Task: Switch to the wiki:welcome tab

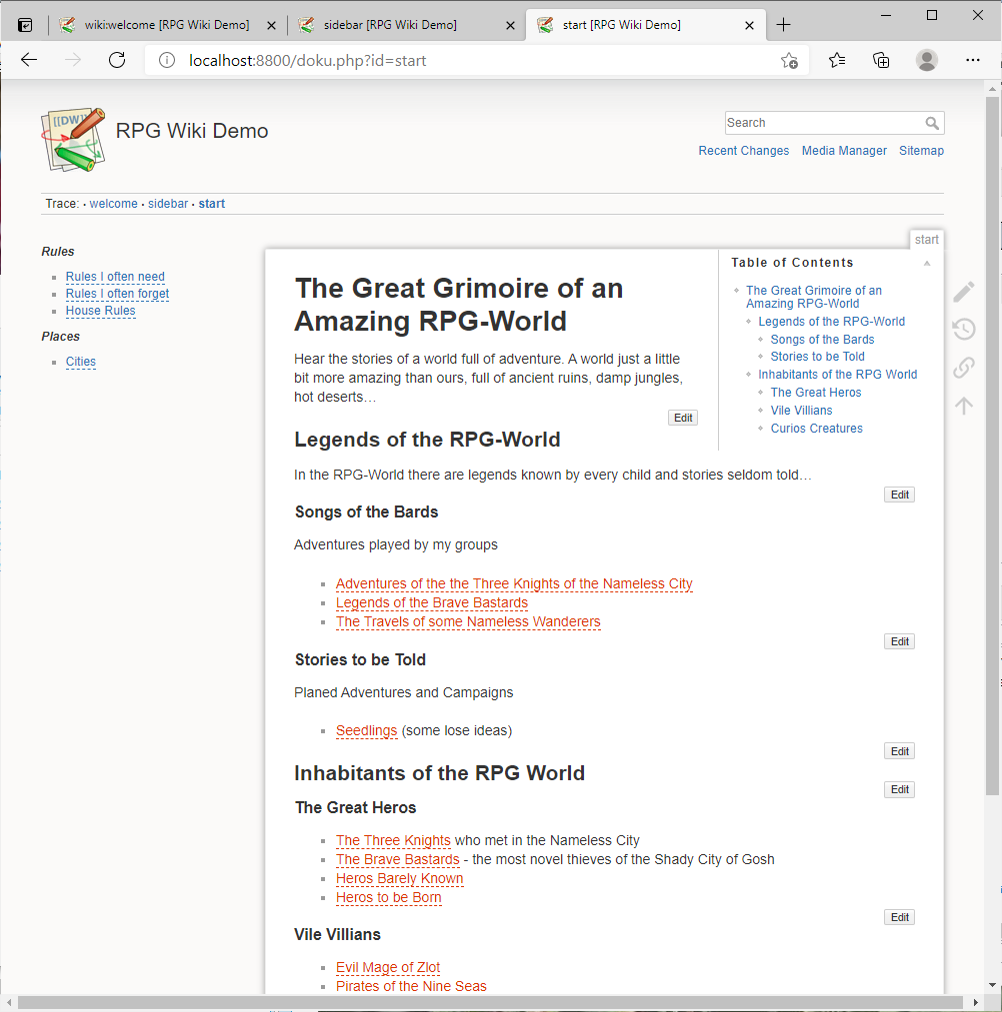Action: (x=166, y=25)
